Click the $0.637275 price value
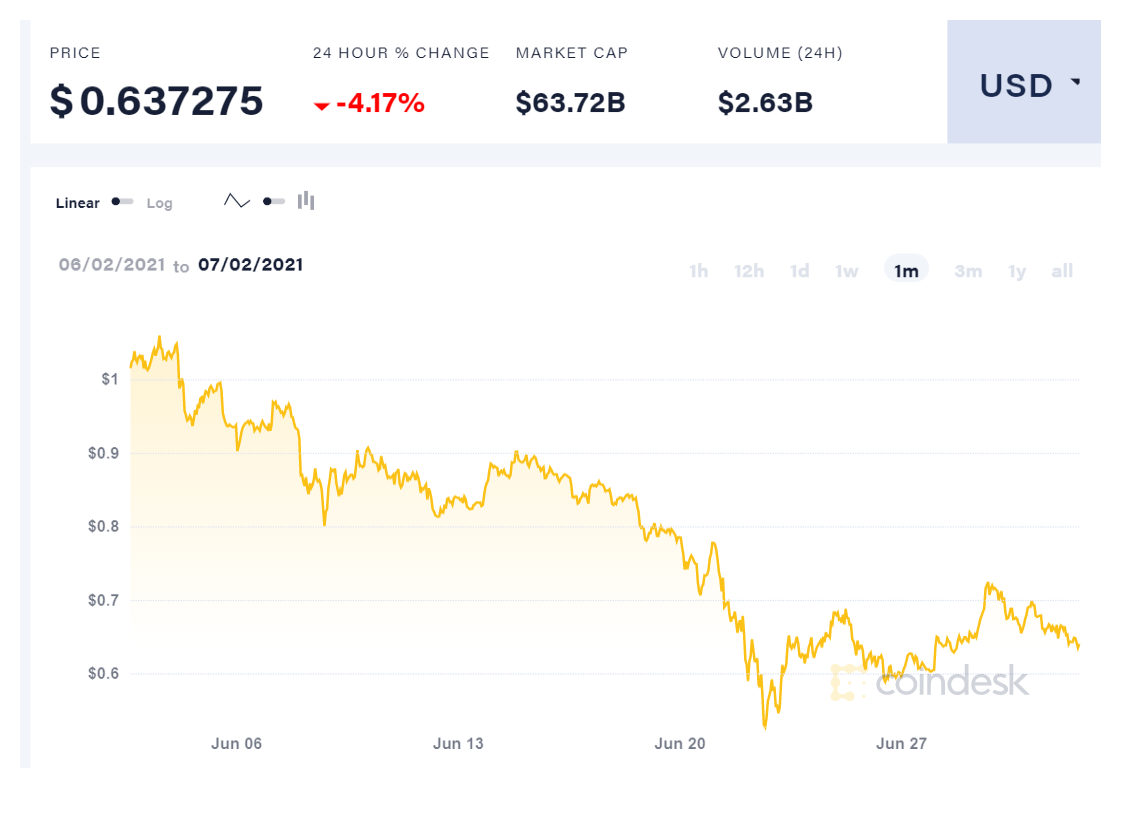Screen dimensions: 1121x828 157,101
